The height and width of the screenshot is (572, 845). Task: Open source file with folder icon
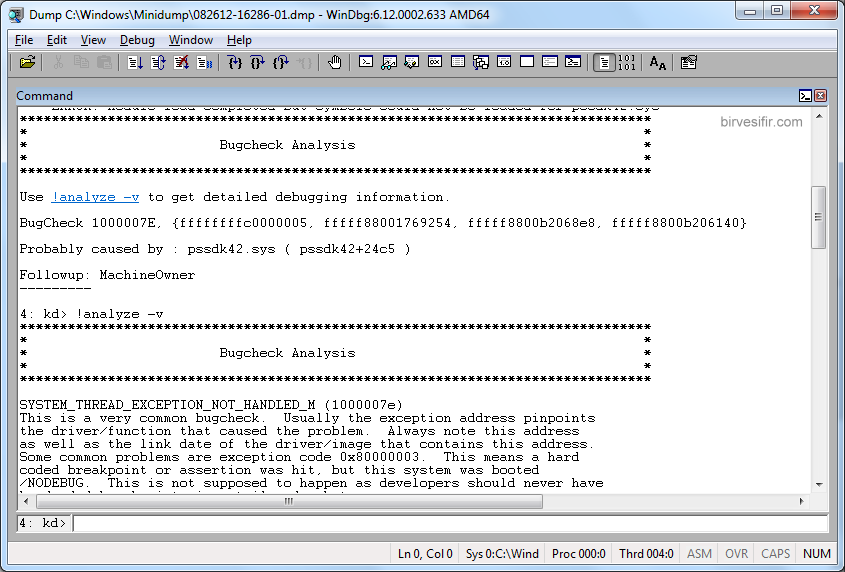pos(27,63)
